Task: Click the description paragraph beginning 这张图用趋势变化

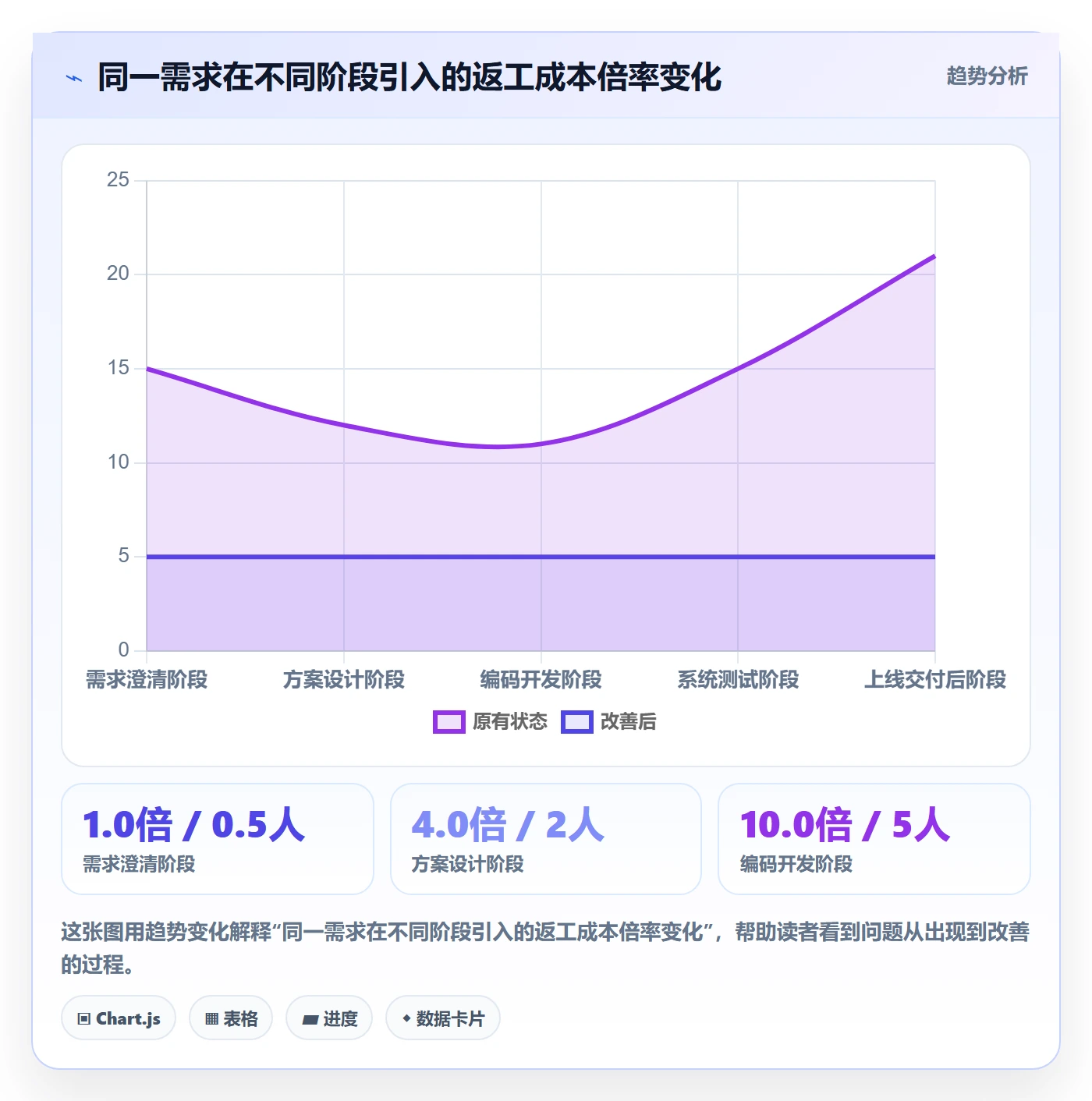Action: [x=545, y=948]
